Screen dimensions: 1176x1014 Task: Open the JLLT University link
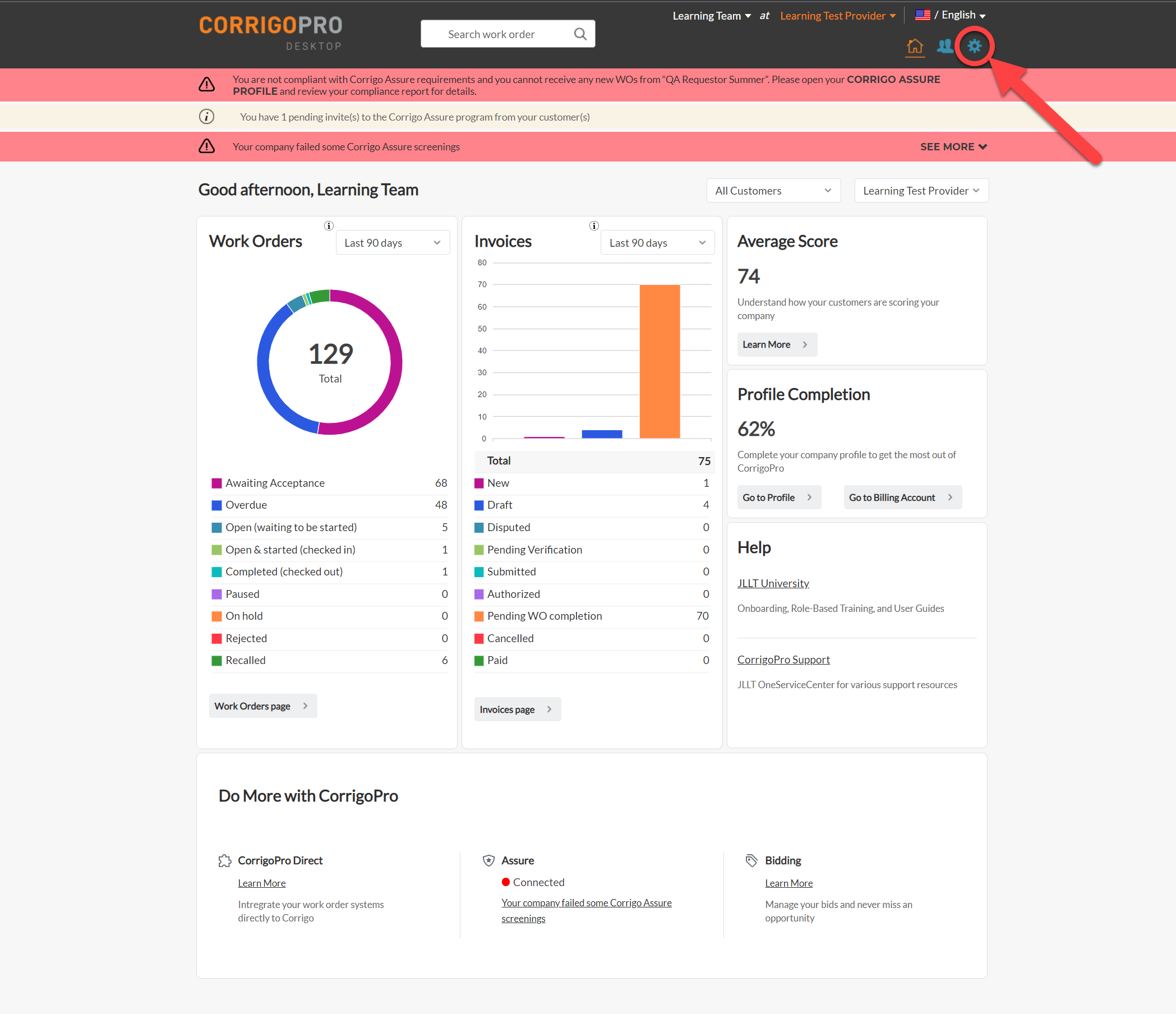(772, 583)
